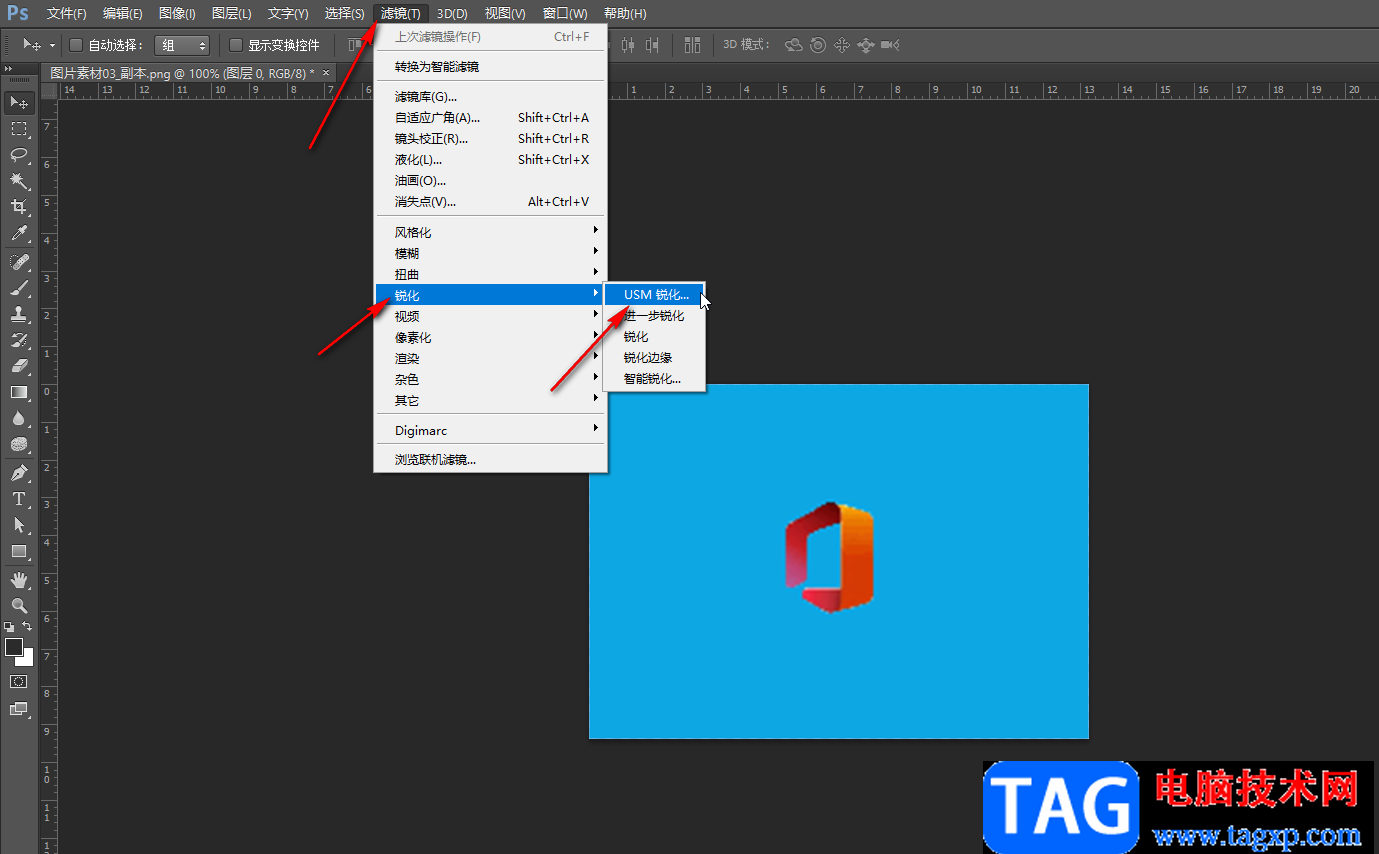Select the Magic Wand tool
Screen dimensions: 1379x854
[19, 181]
